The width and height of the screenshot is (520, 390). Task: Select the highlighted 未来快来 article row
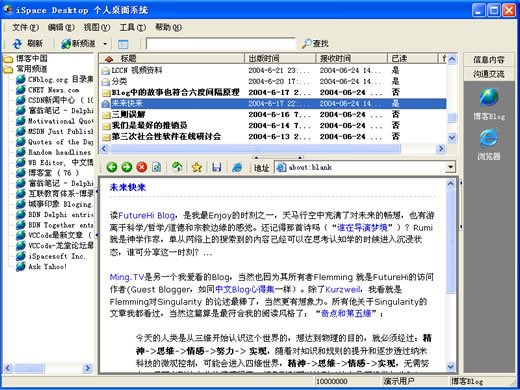pyautogui.click(x=273, y=103)
